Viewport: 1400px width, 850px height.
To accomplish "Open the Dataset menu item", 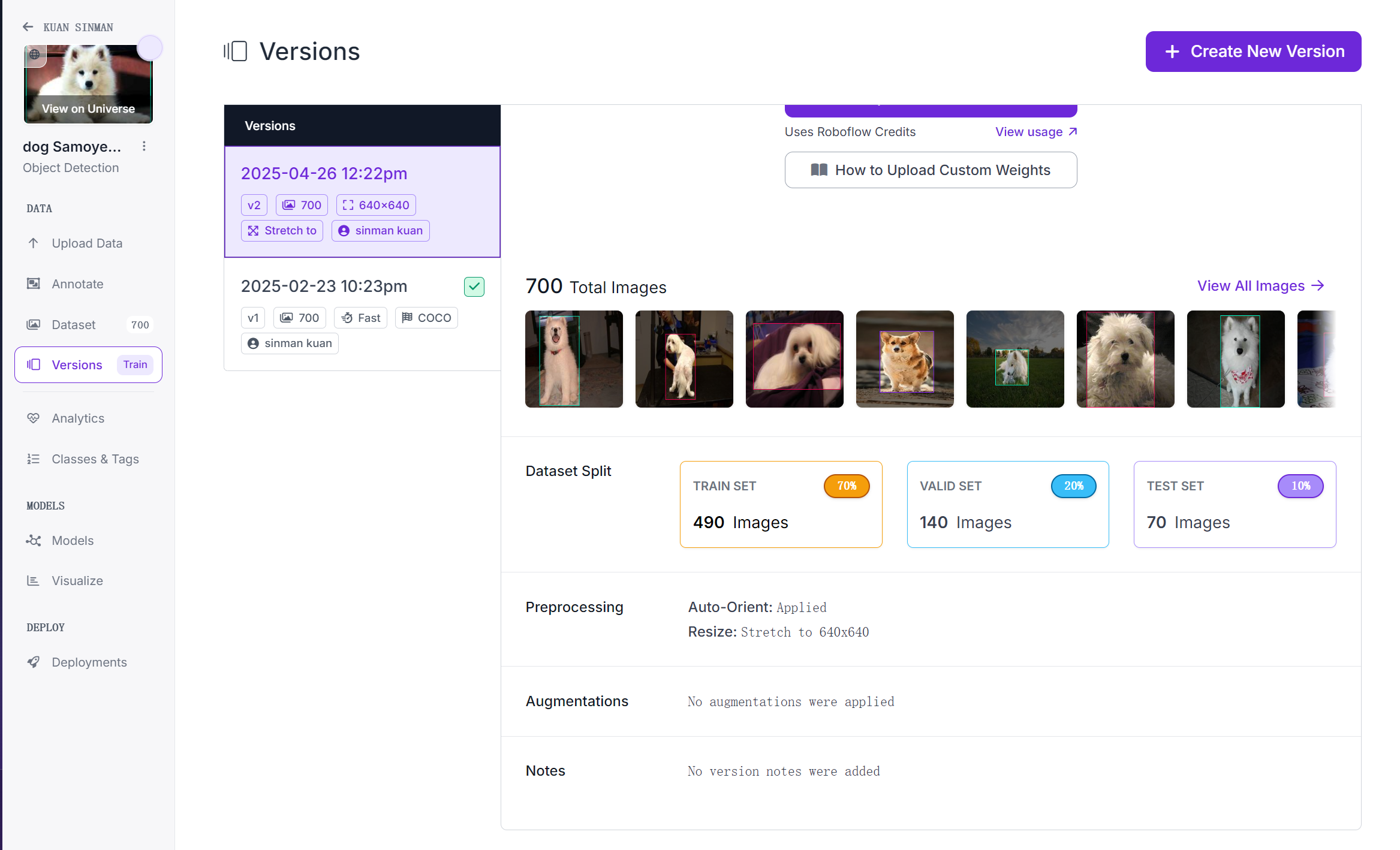I will click(73, 325).
